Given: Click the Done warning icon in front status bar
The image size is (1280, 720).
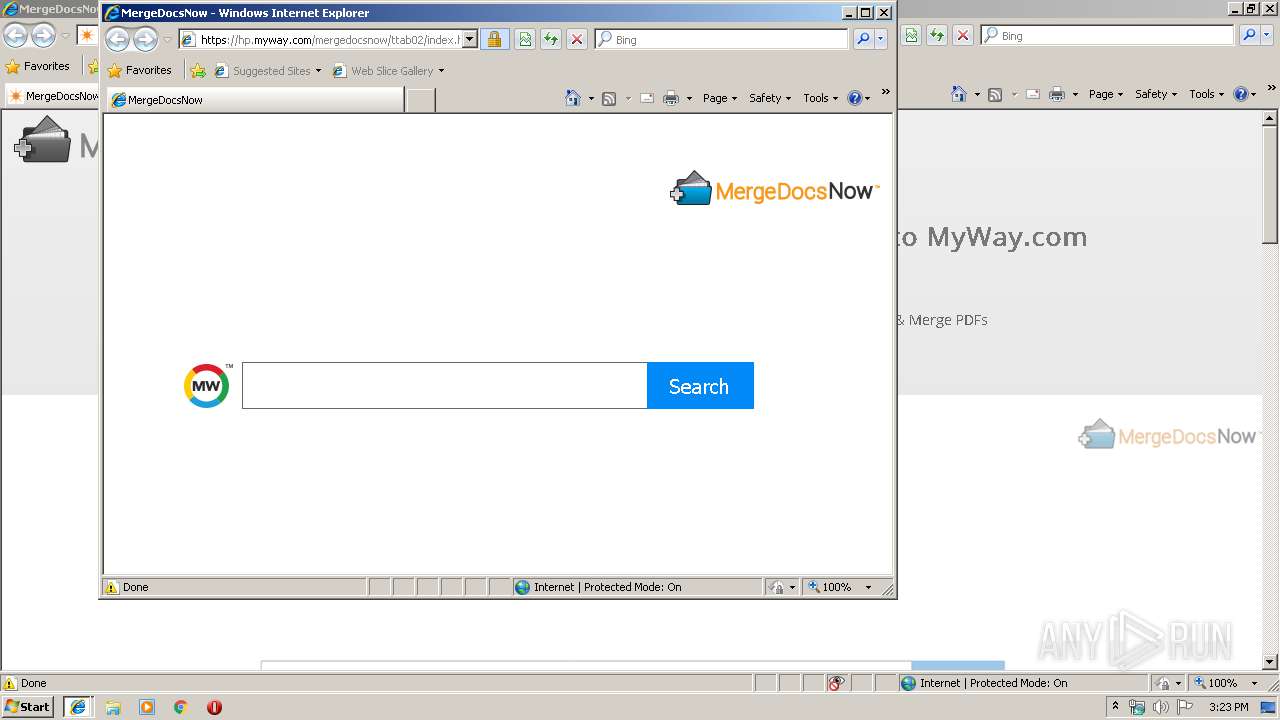Looking at the screenshot, I should 112,587.
